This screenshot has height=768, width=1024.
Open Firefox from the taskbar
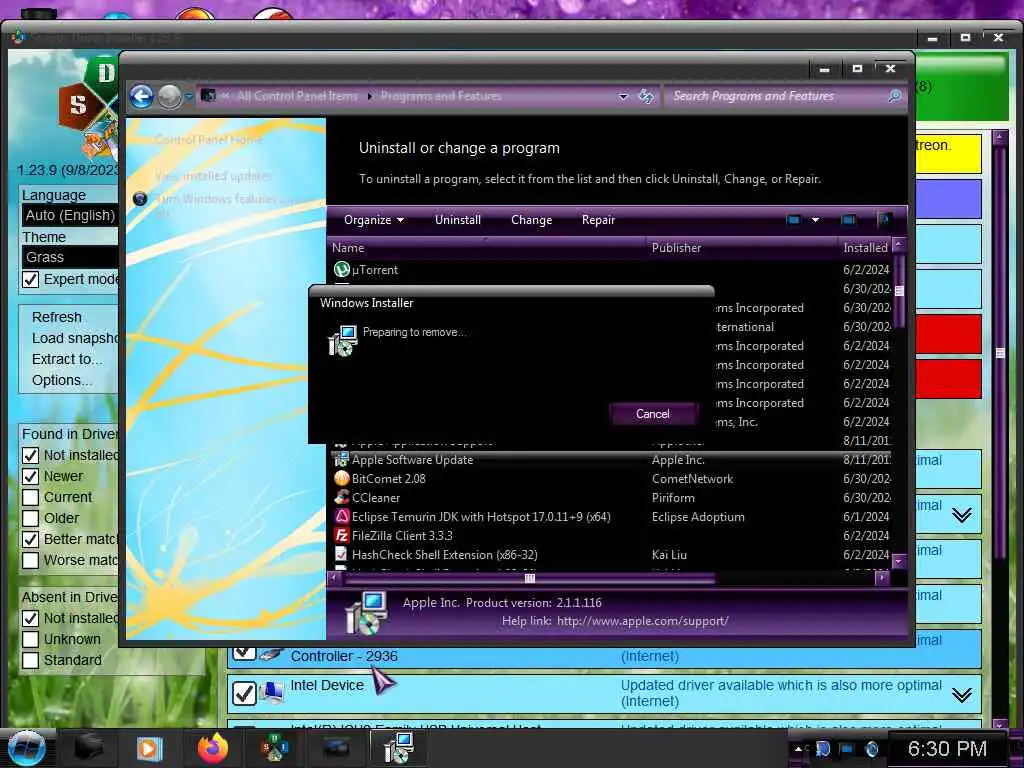pos(212,748)
